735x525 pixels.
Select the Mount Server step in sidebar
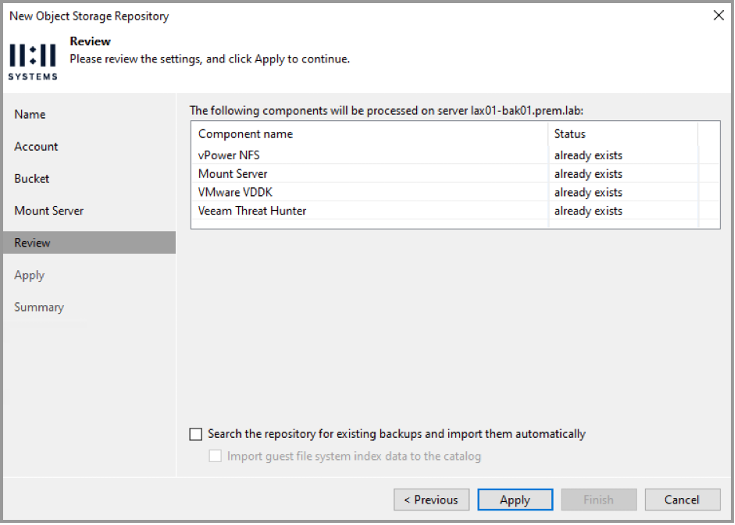[49, 211]
